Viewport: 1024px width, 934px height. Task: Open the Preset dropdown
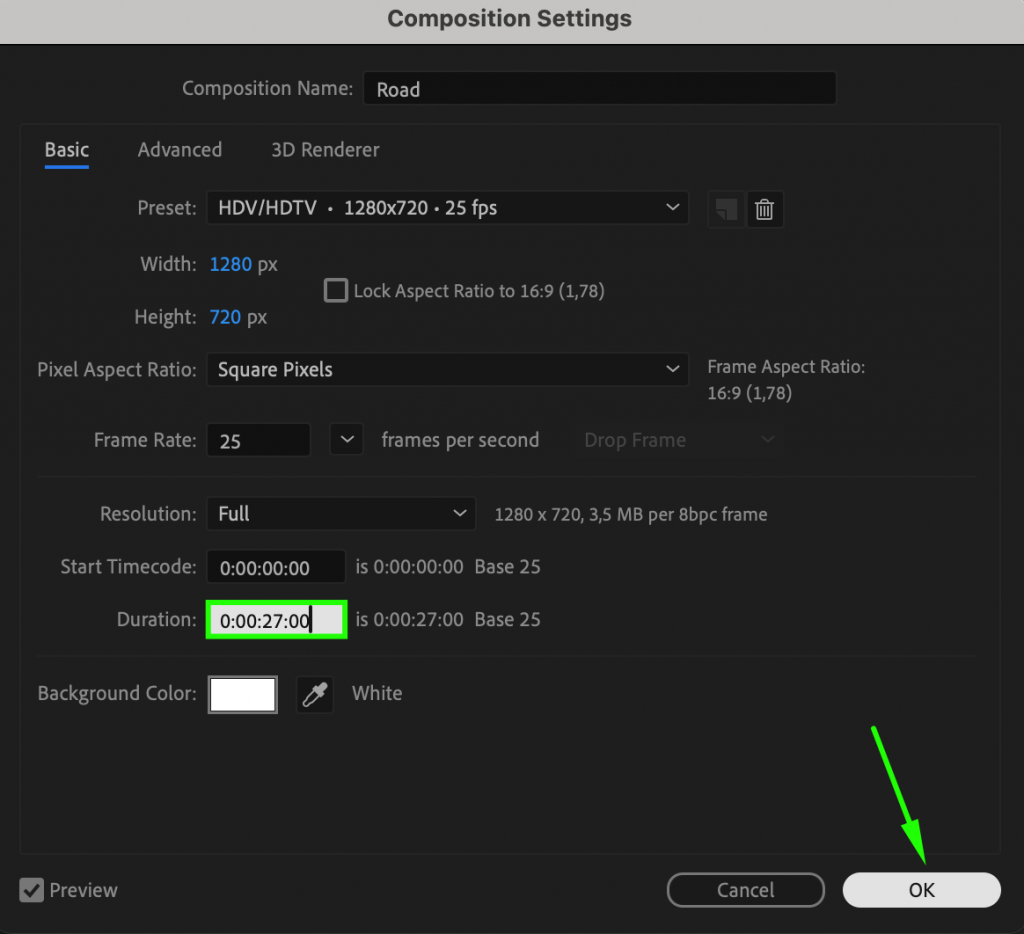447,208
